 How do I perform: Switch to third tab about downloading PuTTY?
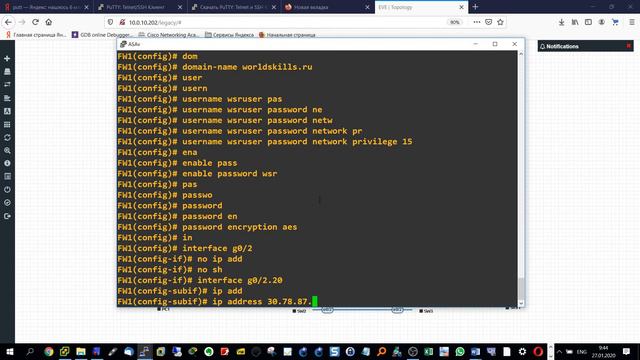234,7
